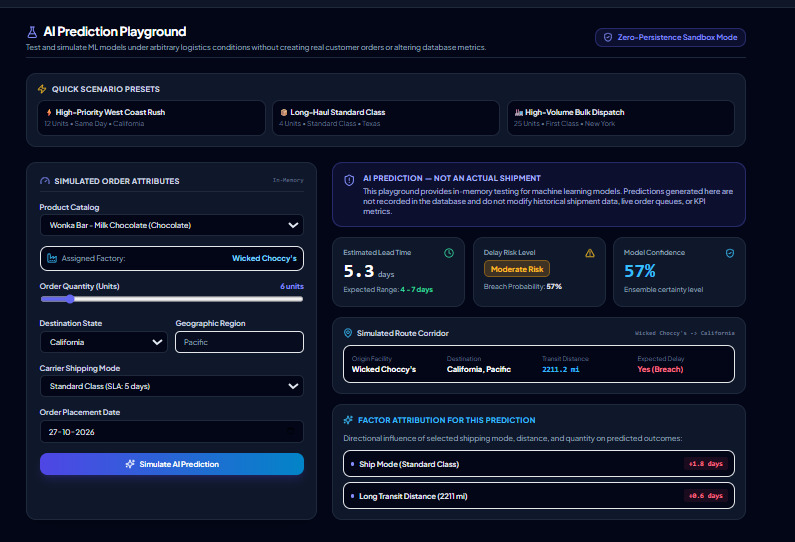
Task: Click the warning triangle on Delay Risk Level card
Action: pos(590,253)
